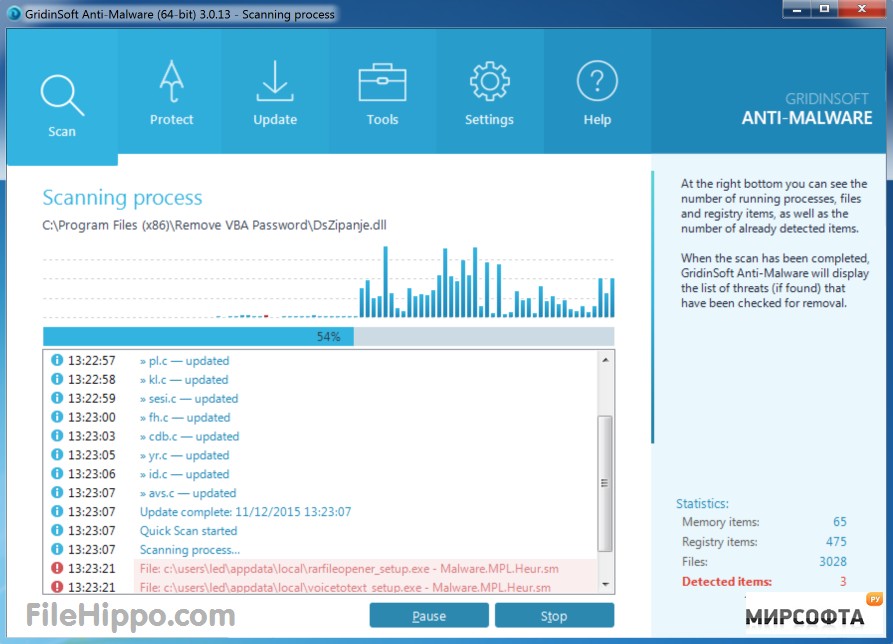Click the 54% scan progress bar
Screen dimensions: 893x644
click(x=329, y=337)
